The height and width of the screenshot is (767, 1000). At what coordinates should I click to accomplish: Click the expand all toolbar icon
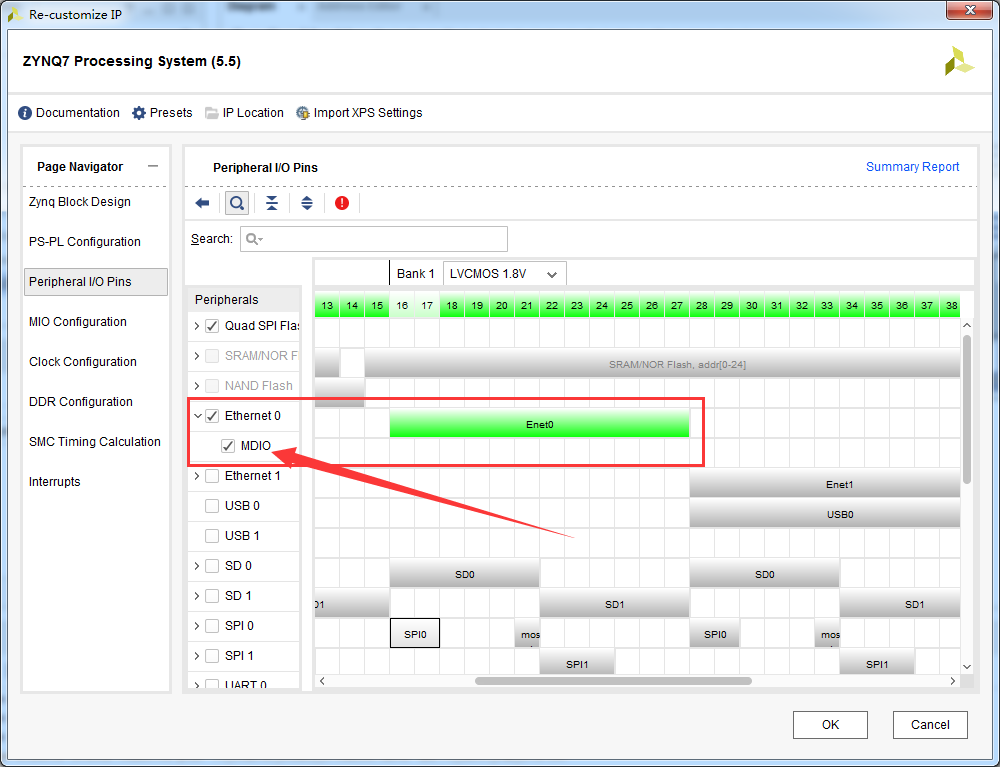tap(307, 203)
